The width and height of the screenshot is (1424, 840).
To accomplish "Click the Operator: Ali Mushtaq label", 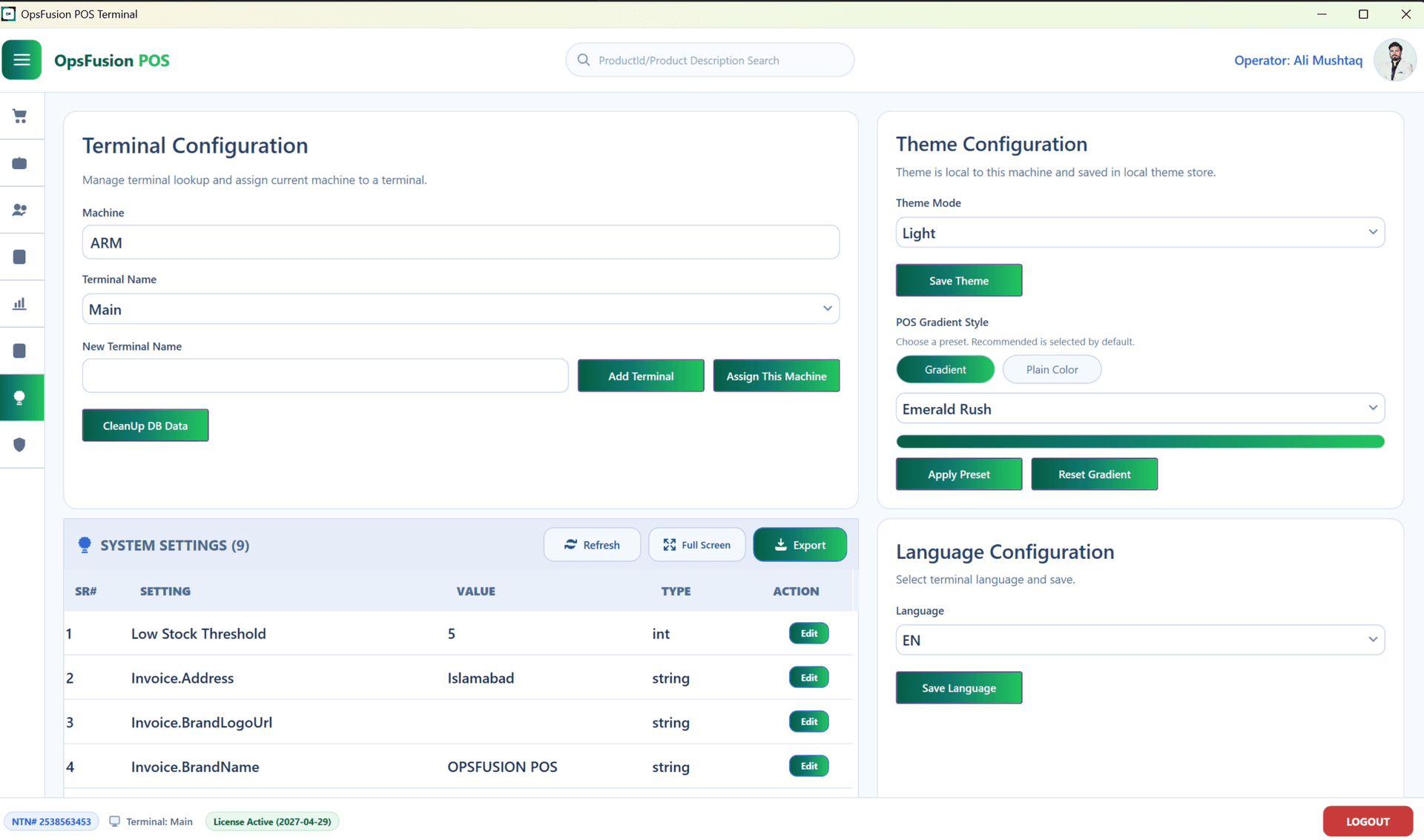I will (1298, 60).
